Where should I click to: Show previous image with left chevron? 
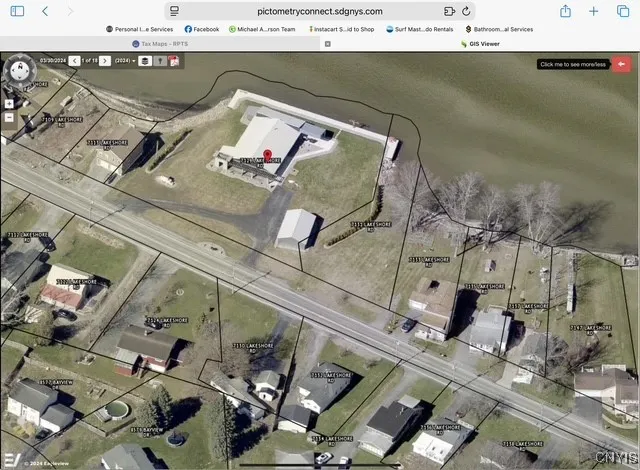(75, 61)
